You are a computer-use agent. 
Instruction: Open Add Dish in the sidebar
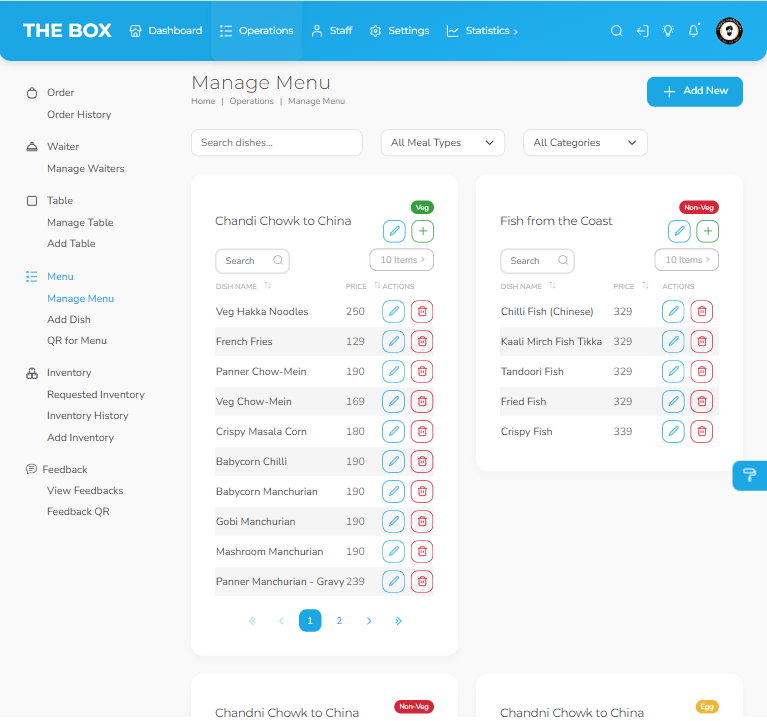click(69, 320)
